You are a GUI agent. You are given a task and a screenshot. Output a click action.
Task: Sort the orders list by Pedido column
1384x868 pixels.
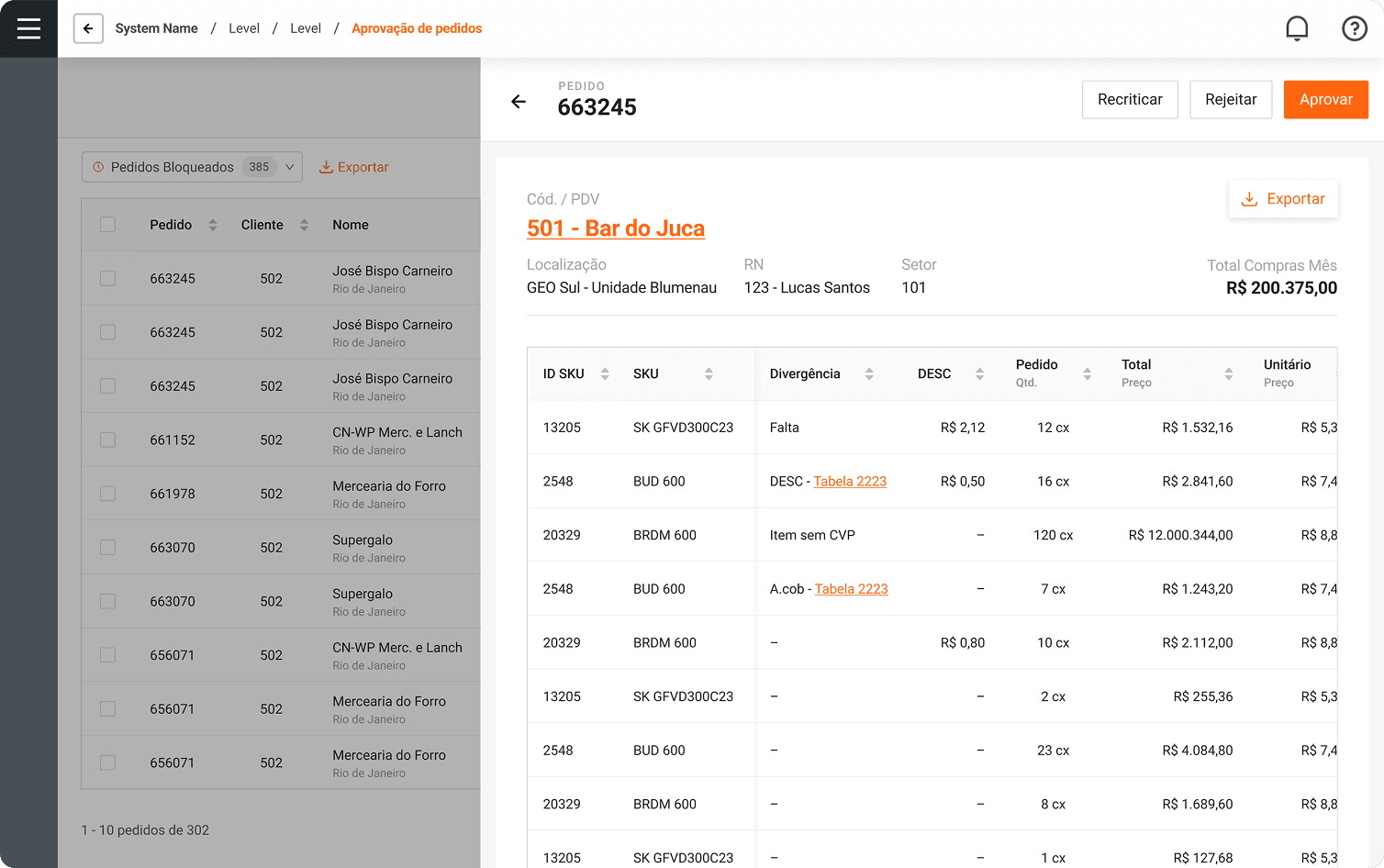(x=213, y=225)
